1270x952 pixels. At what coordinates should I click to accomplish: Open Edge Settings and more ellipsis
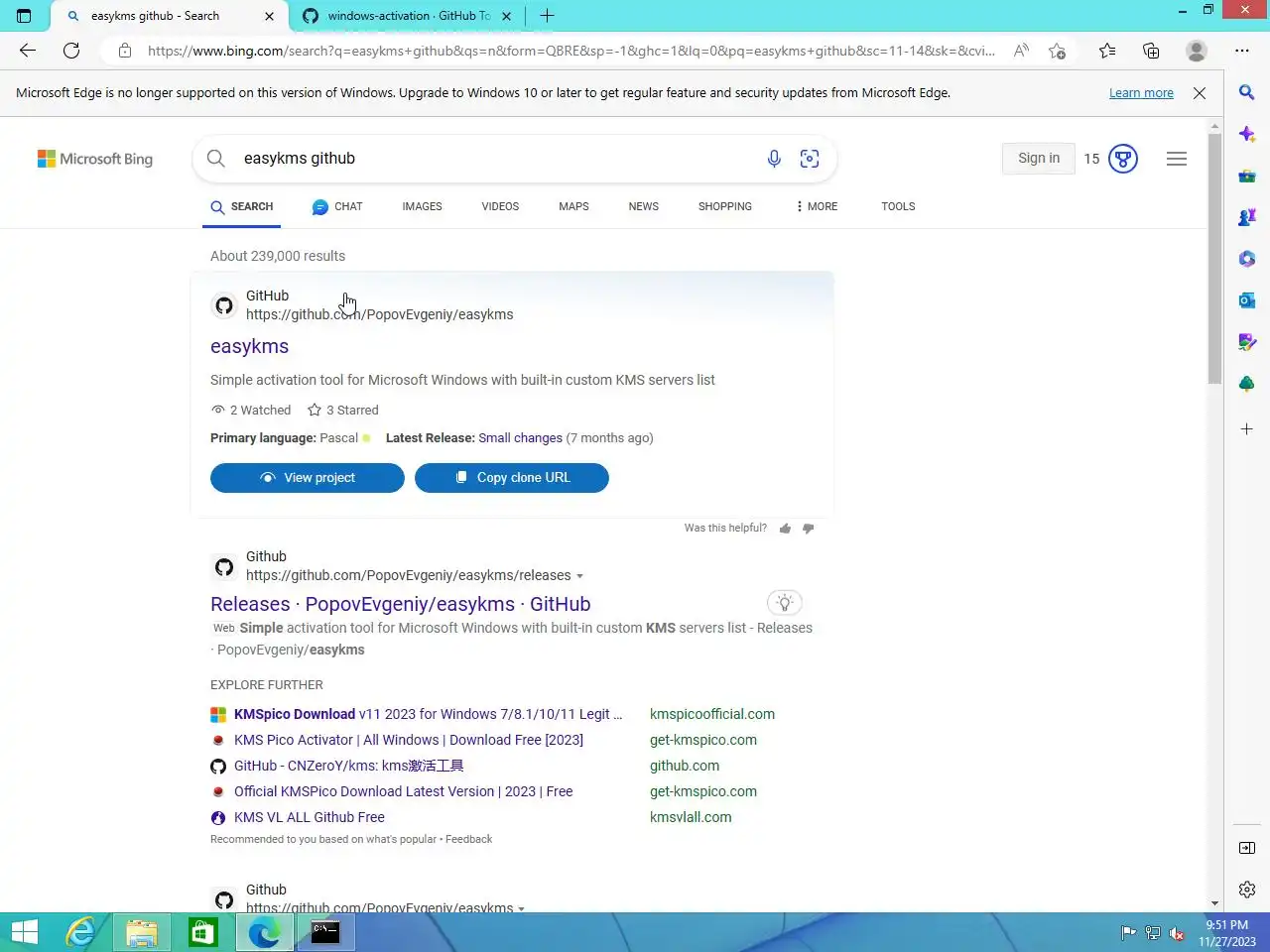coord(1242,51)
